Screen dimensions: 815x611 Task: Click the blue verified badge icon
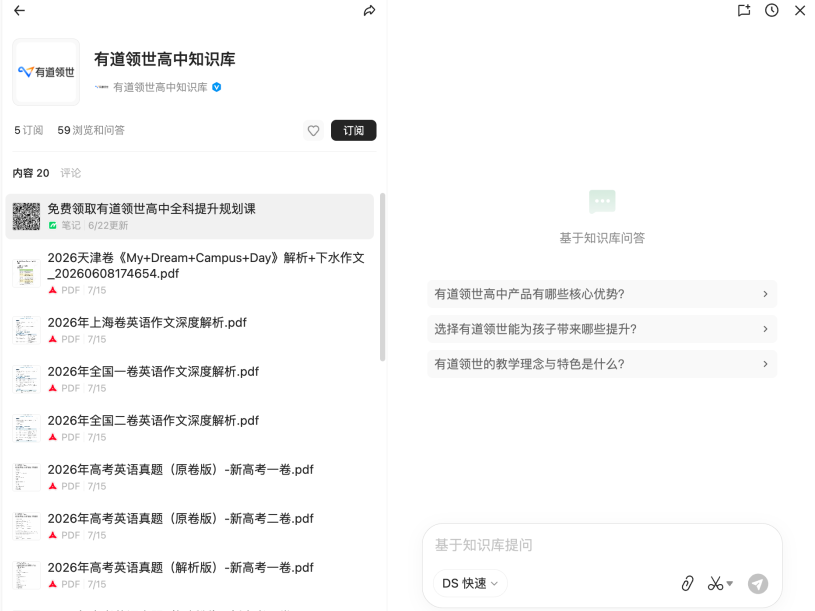(x=217, y=87)
